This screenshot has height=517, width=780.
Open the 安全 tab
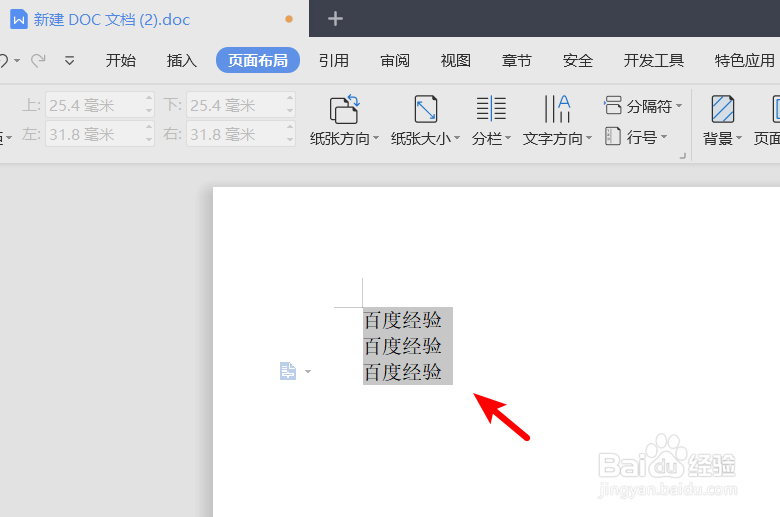[x=578, y=61]
